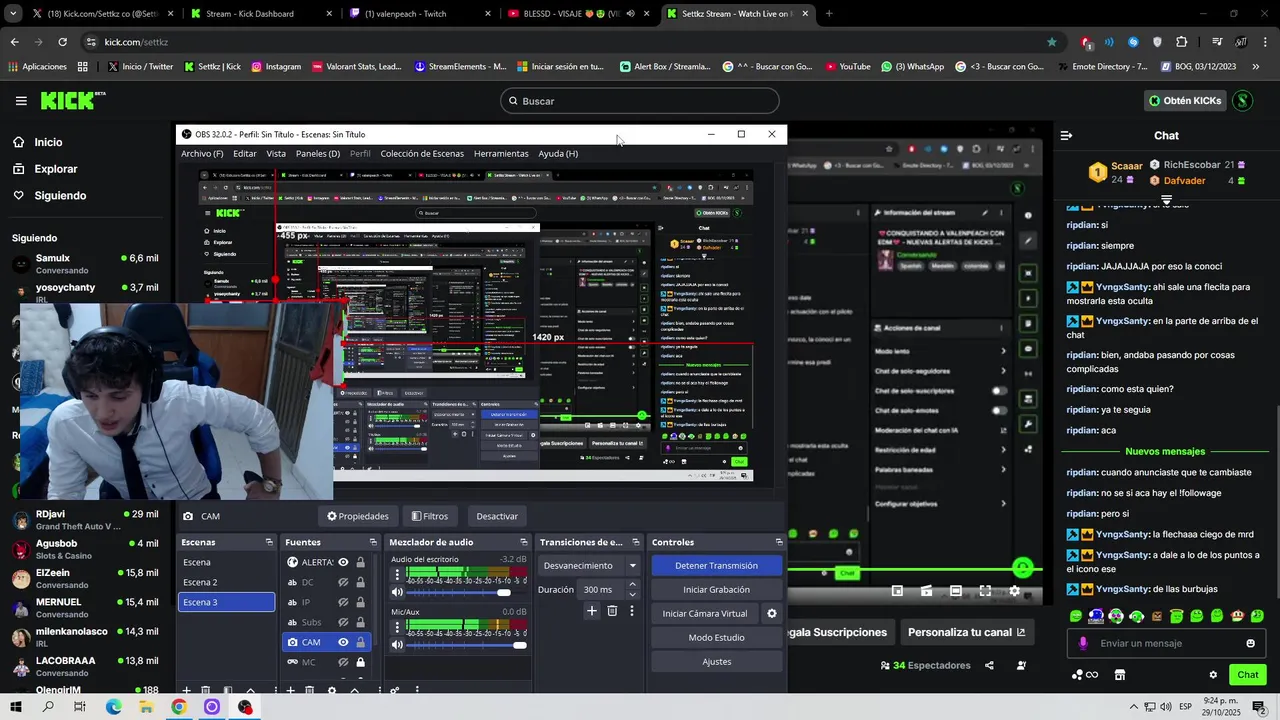This screenshot has height=720, width=1280.
Task: Pop out the Escenas dock panel
Action: point(269,542)
